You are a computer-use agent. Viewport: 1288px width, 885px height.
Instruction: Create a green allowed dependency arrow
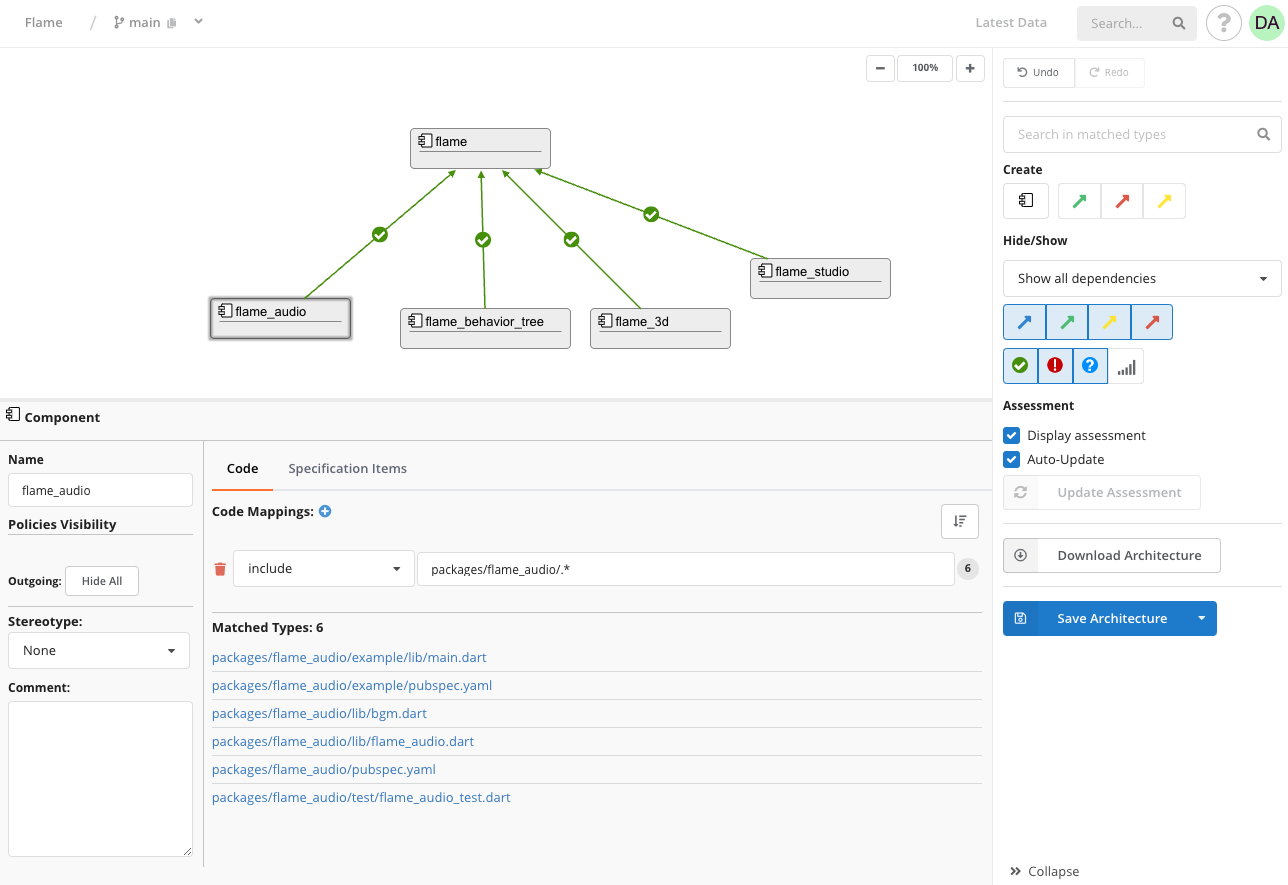1079,200
